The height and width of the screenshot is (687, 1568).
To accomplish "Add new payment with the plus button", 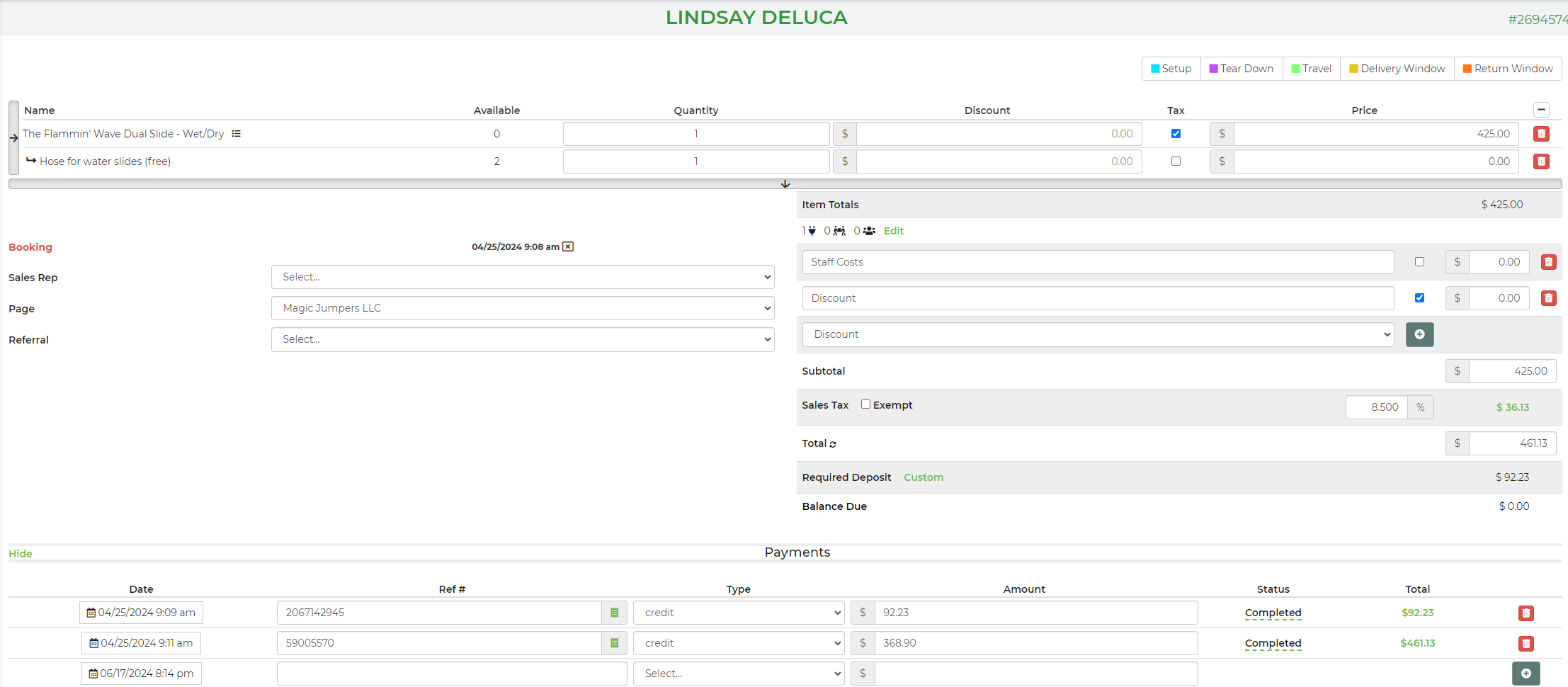I will point(1526,674).
